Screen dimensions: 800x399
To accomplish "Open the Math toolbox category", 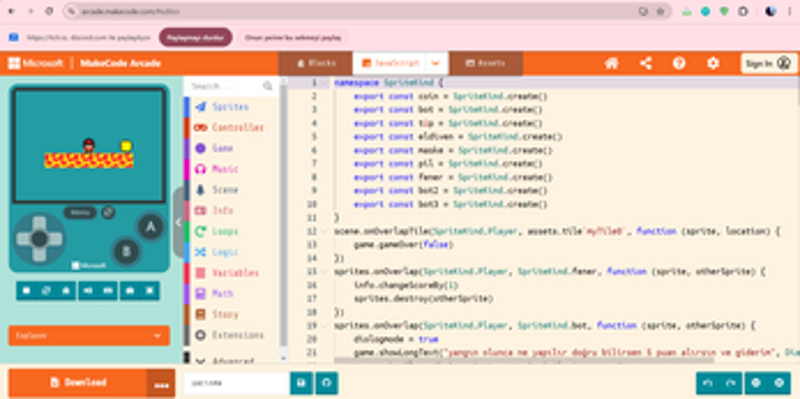I will [231, 294].
